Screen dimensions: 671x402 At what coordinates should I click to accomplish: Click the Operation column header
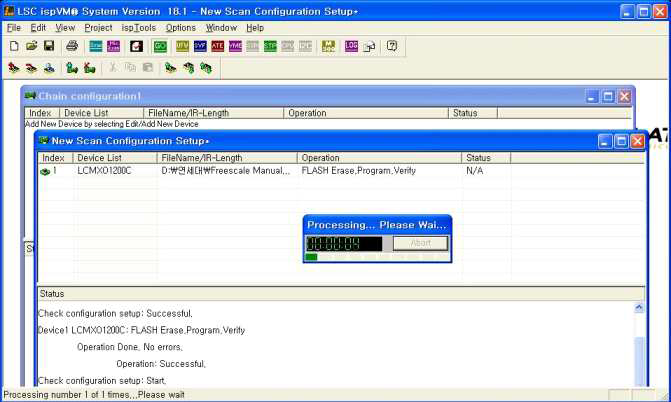click(x=320, y=158)
